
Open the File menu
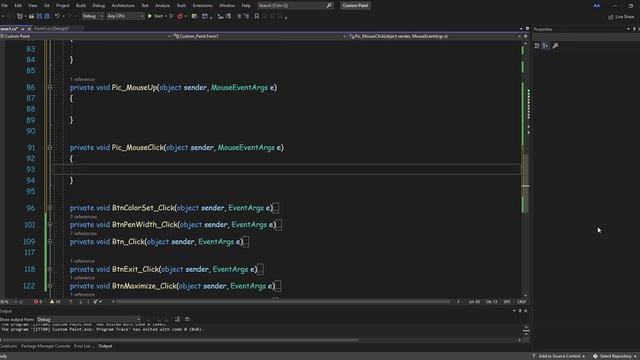coord(4,5)
